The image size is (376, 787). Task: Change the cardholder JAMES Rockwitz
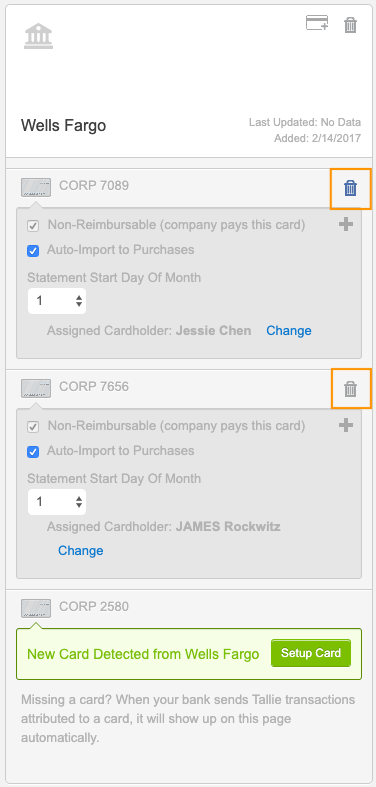[x=81, y=551]
